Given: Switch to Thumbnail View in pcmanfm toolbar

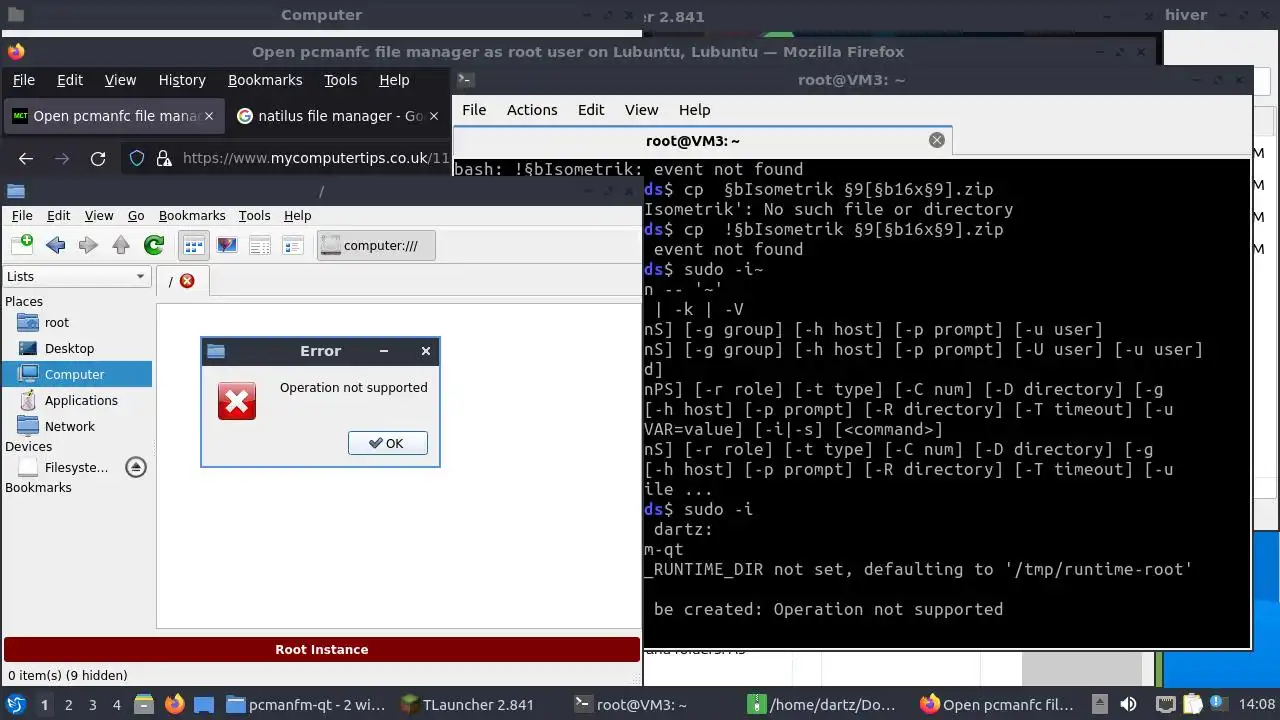Looking at the screenshot, I should tap(227, 245).
